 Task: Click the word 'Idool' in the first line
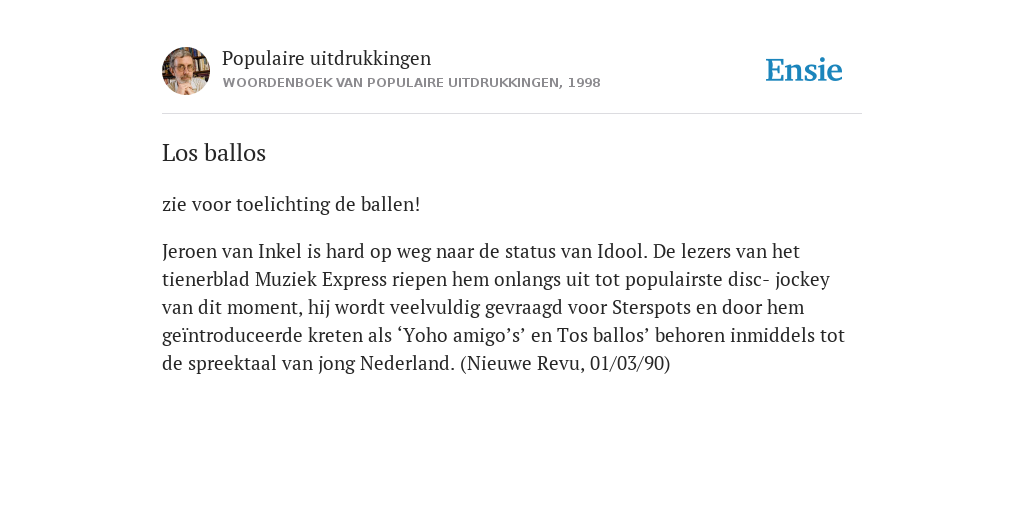[622, 251]
